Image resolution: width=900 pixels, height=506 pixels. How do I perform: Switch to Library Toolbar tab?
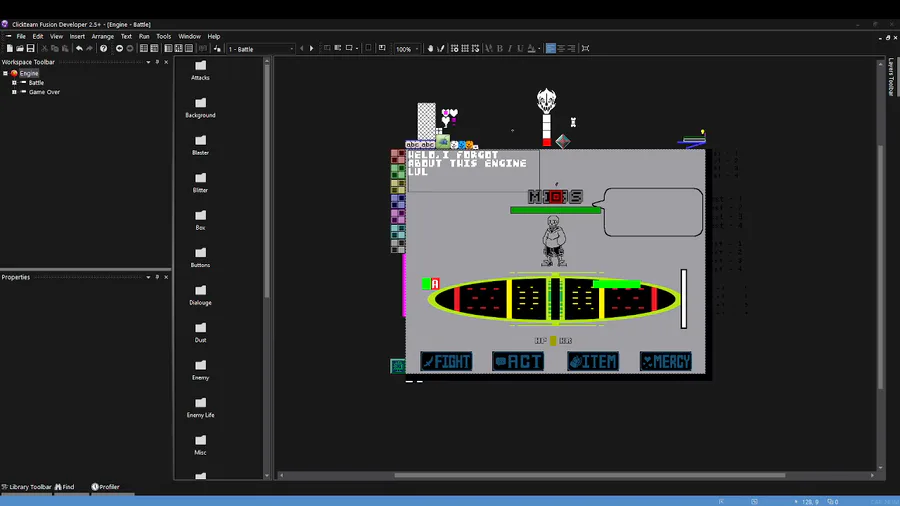point(26,487)
